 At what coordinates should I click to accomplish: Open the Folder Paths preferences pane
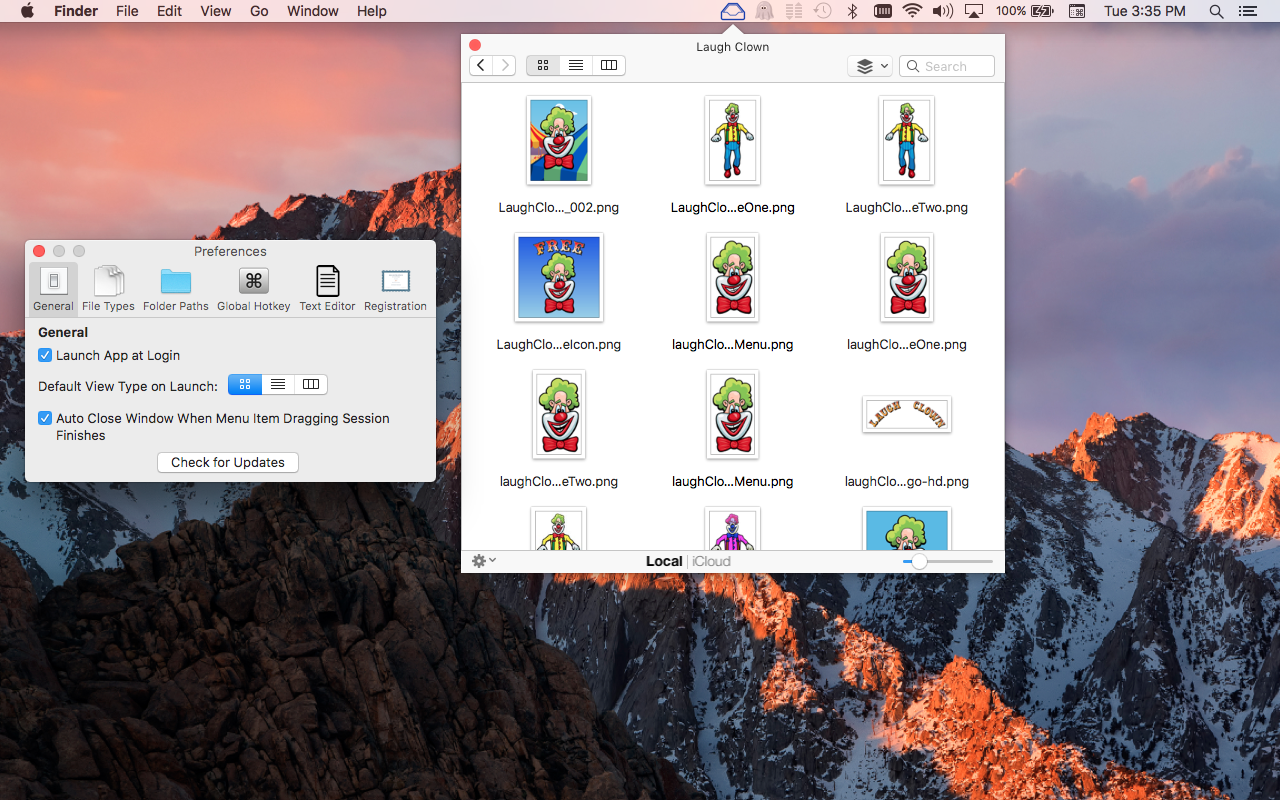point(176,288)
